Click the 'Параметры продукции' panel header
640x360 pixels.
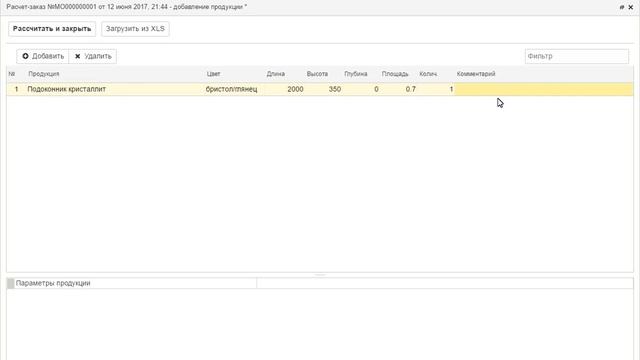coord(53,283)
